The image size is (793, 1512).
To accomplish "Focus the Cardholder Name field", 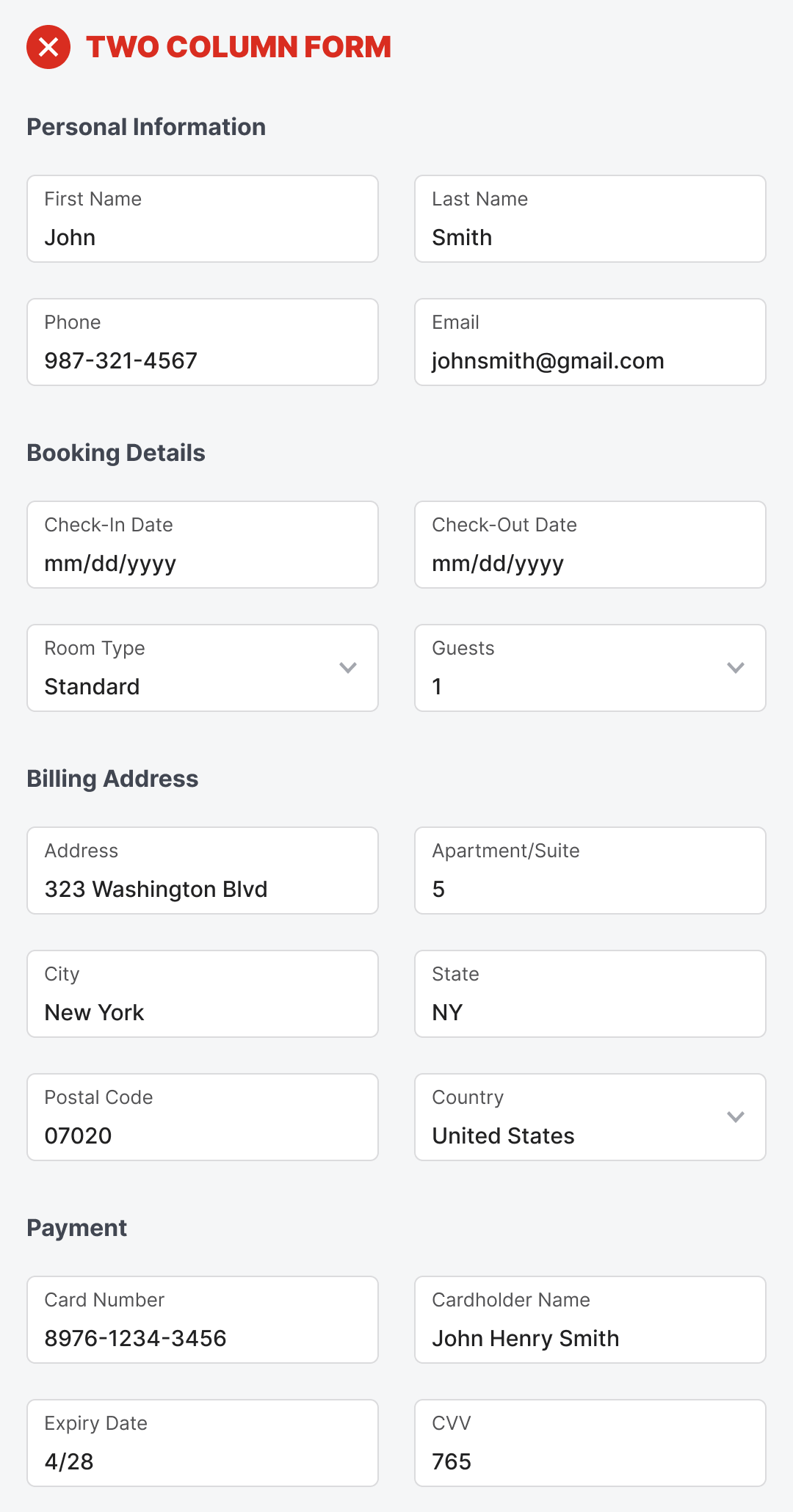I will click(590, 1320).
